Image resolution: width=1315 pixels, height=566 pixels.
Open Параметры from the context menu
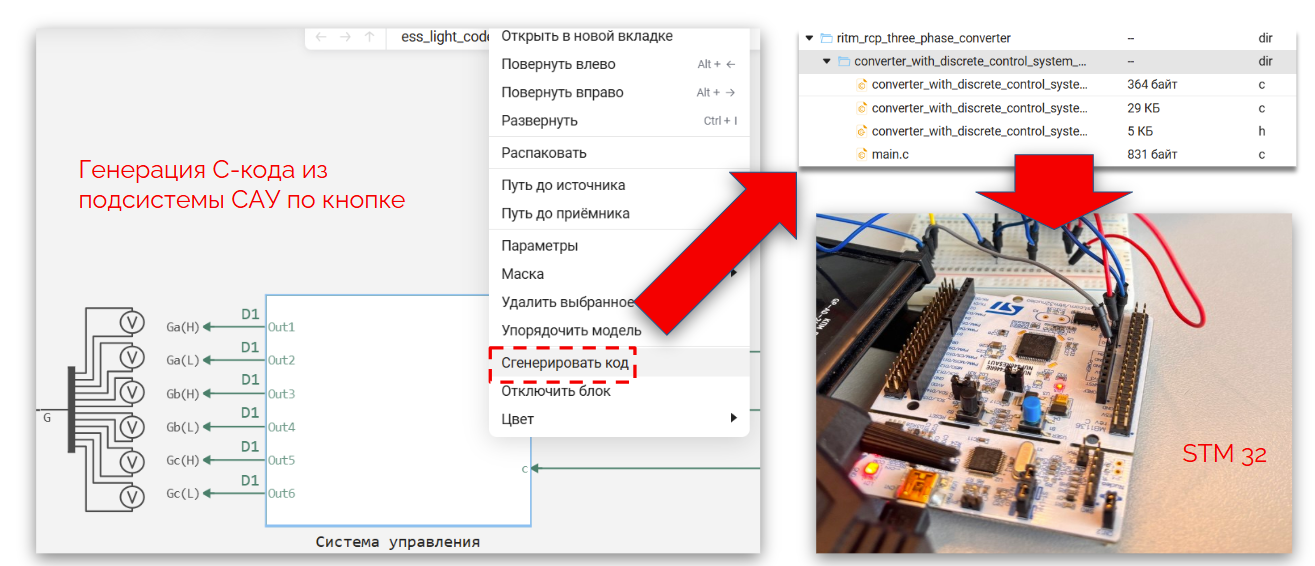(539, 246)
